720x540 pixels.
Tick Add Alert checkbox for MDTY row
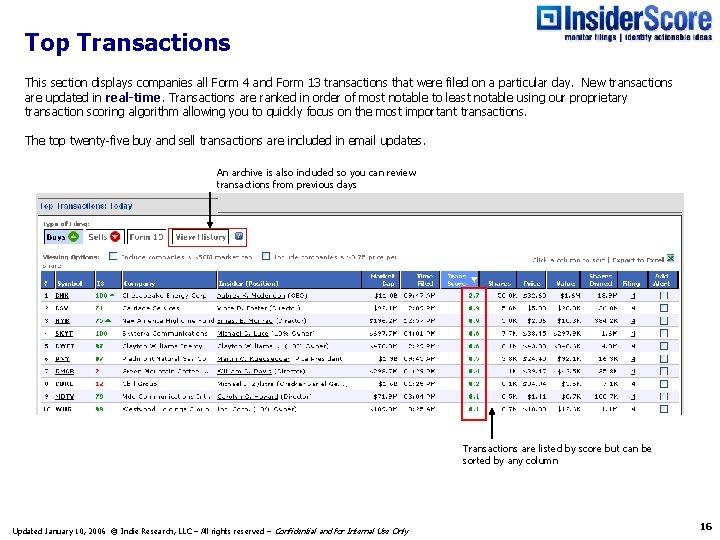click(x=664, y=396)
